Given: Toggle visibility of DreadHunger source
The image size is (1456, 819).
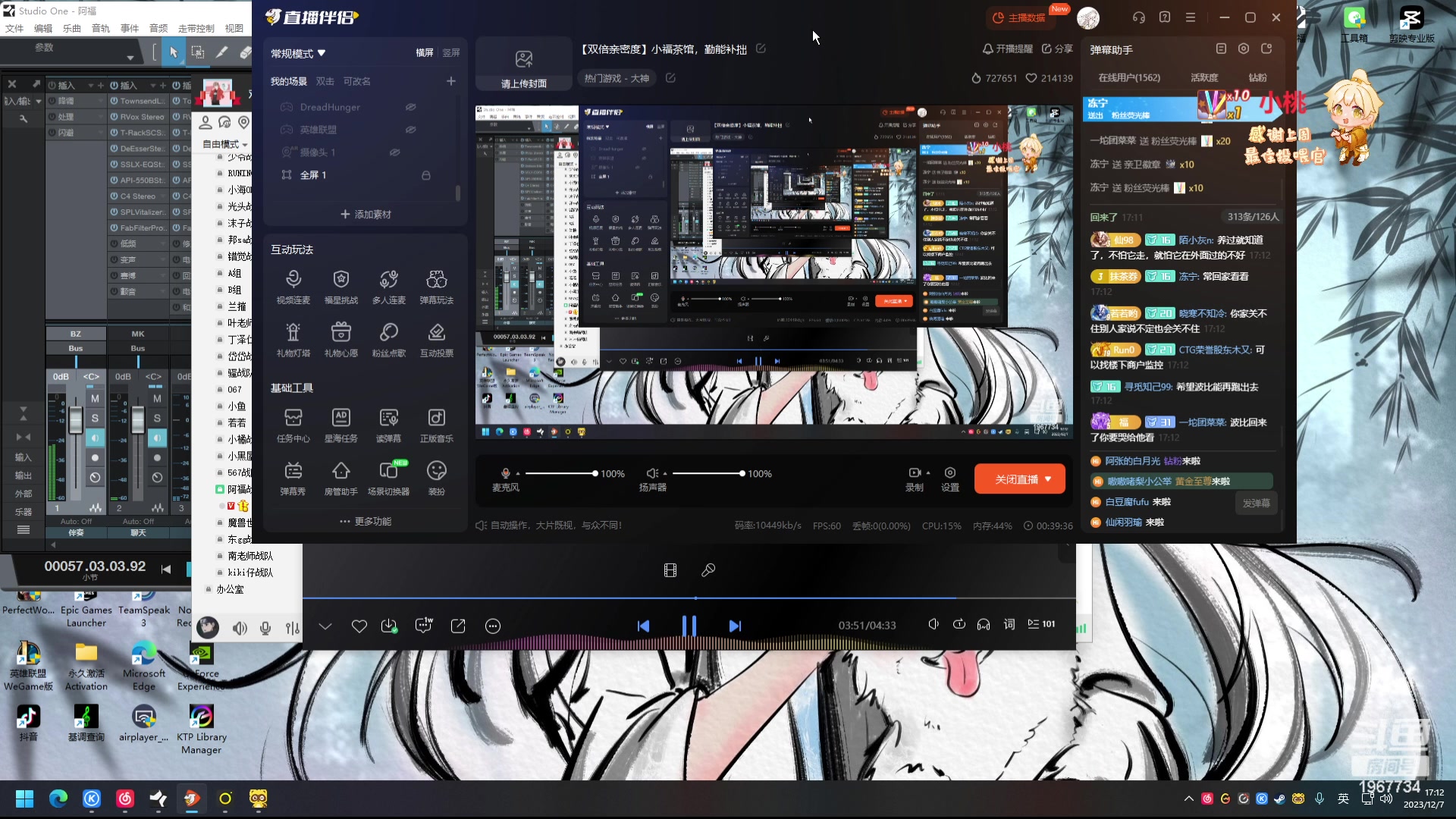Looking at the screenshot, I should (410, 107).
